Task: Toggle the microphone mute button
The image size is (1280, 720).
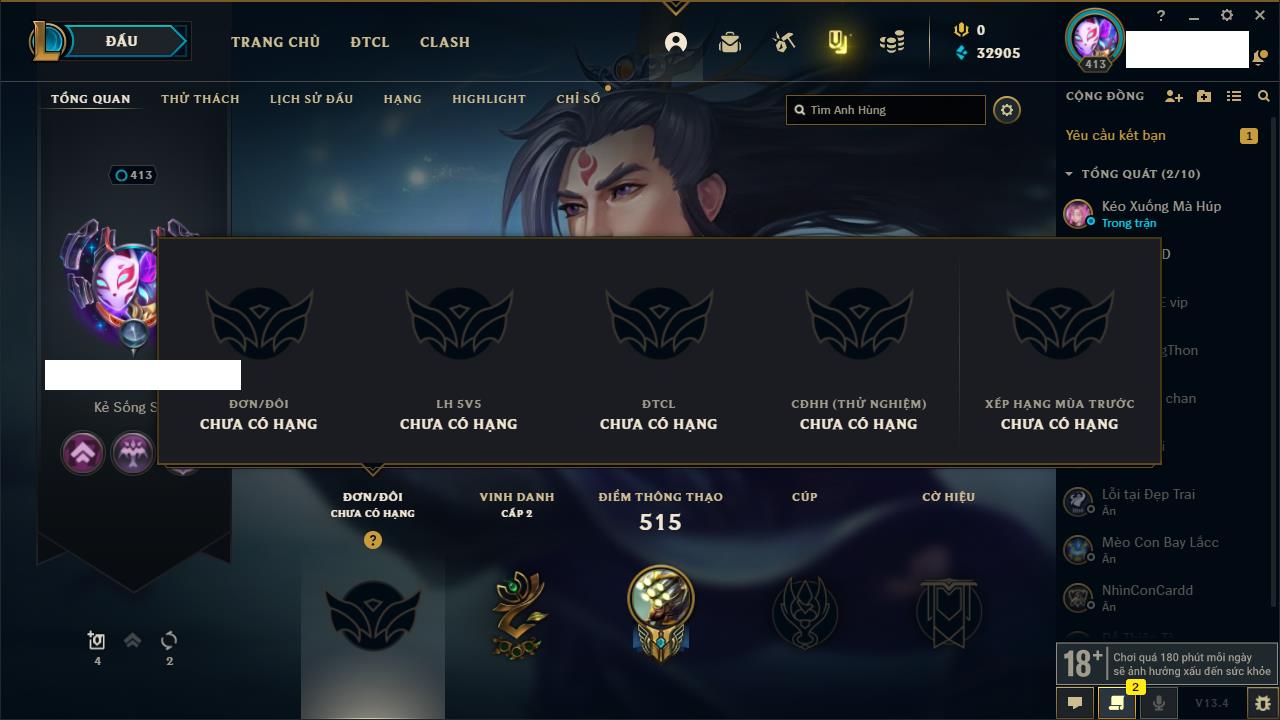Action: tap(1159, 703)
